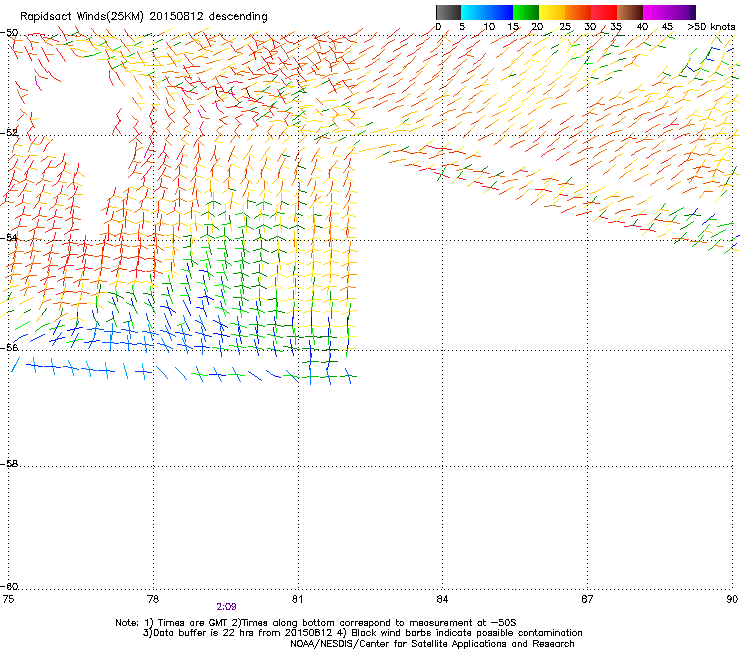Click the gray 0-5 knots color swatch

(x=448, y=12)
